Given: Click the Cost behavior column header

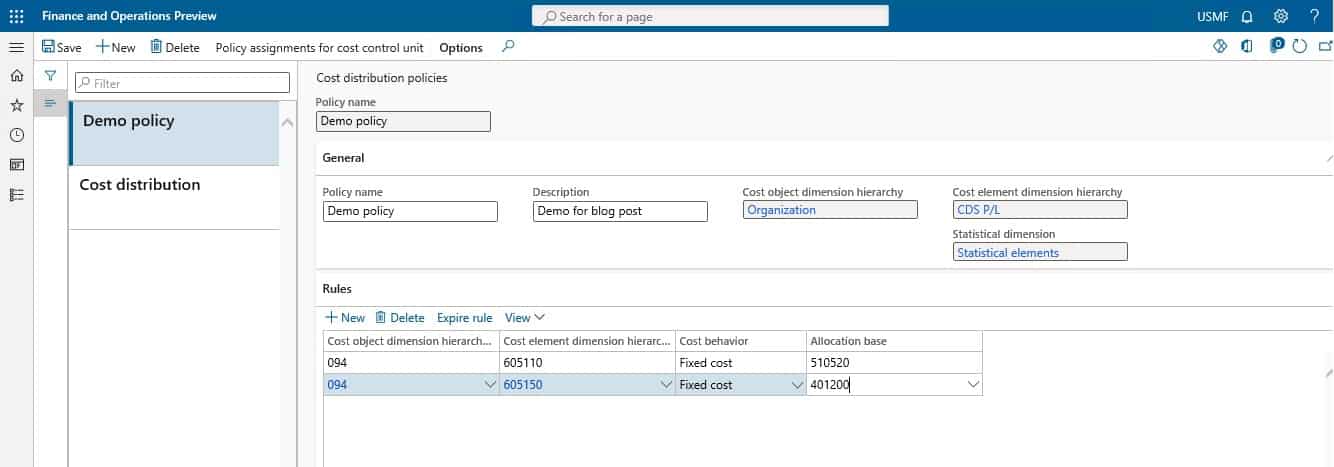Looking at the screenshot, I should click(x=741, y=341).
